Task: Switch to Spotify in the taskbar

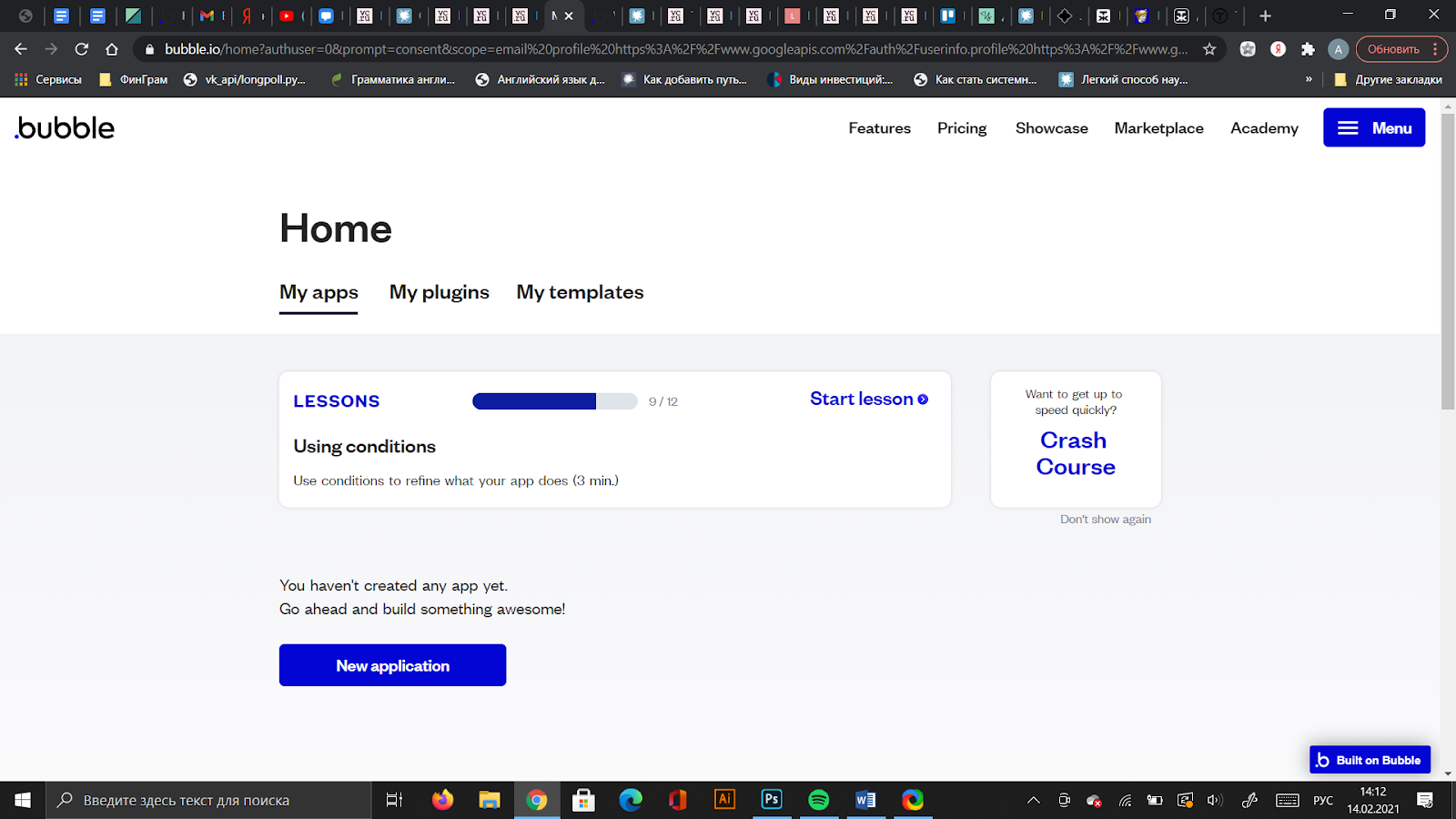Action: 819,800
